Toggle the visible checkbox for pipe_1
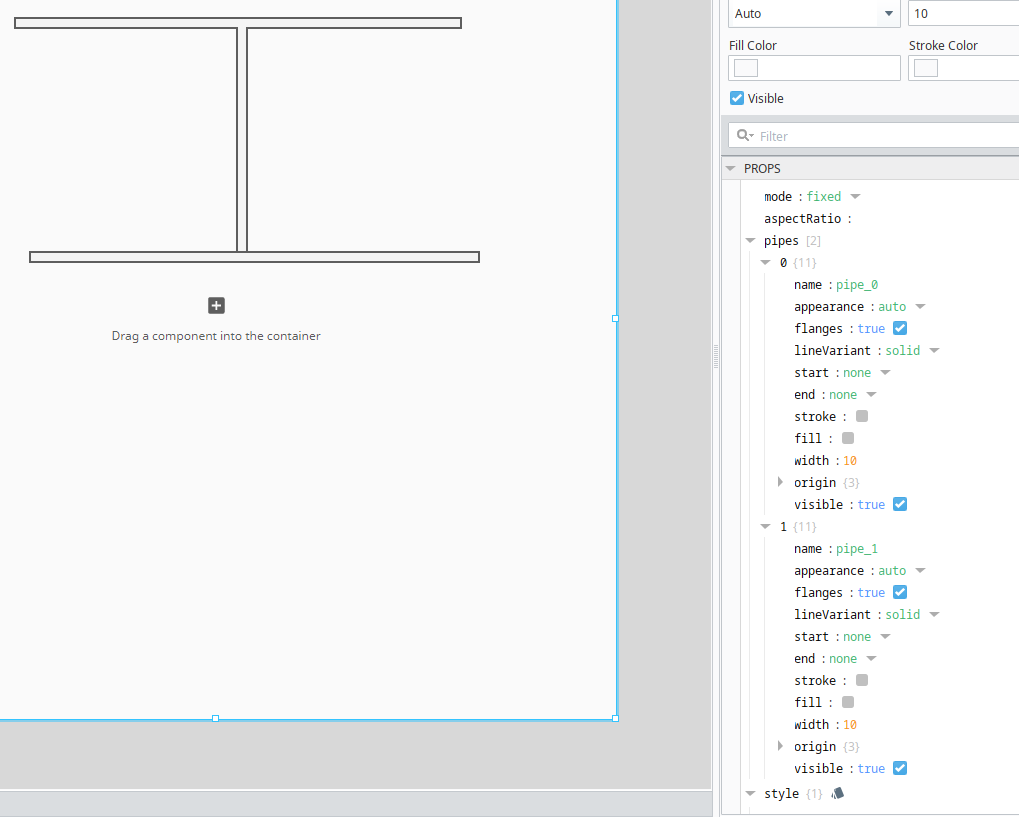 [x=900, y=768]
